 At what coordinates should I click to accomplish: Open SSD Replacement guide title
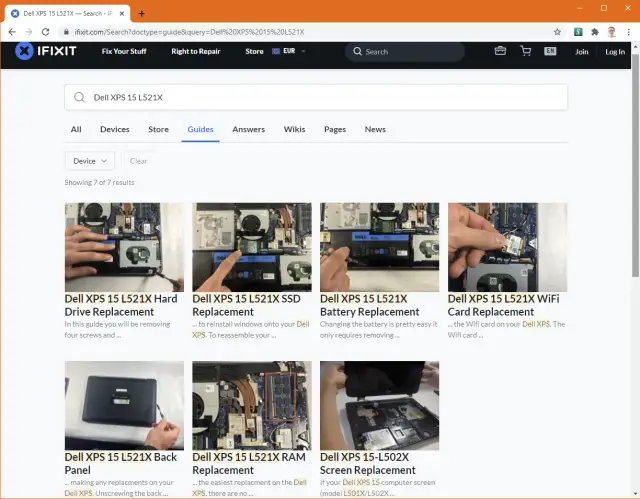tap(247, 305)
